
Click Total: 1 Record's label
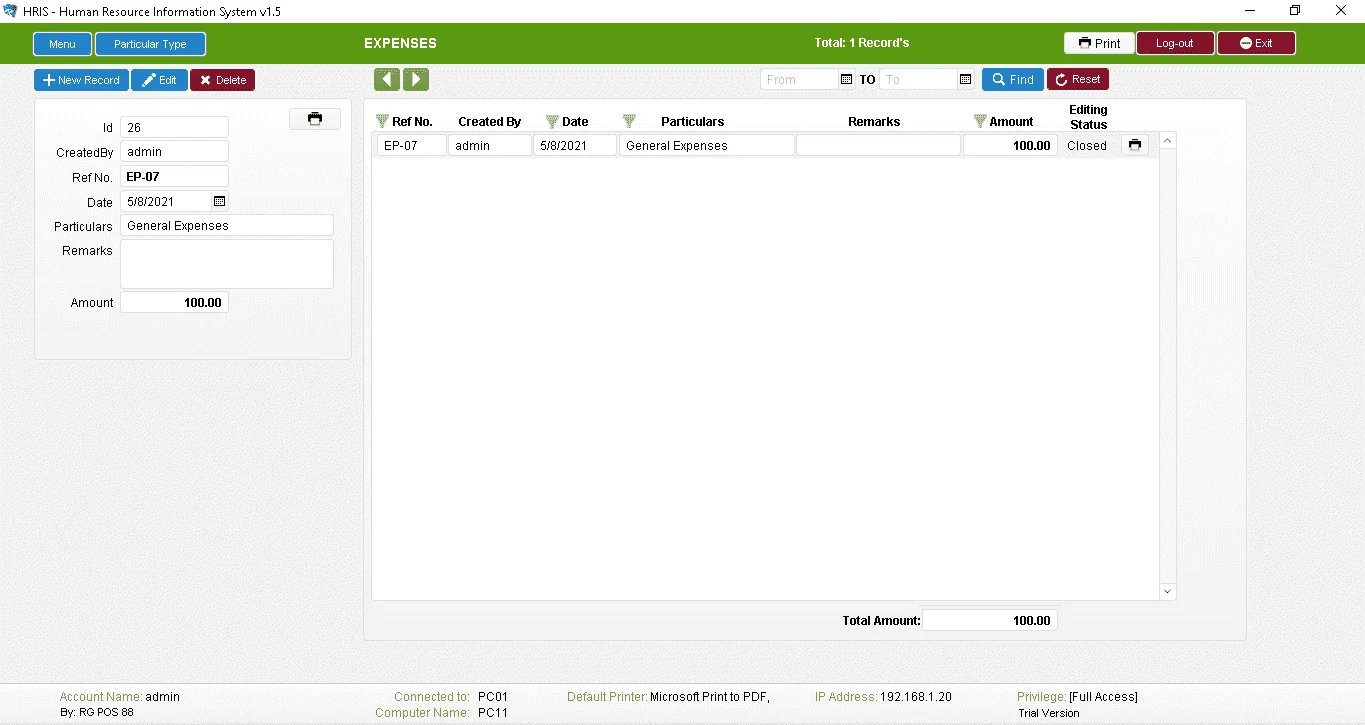click(862, 43)
